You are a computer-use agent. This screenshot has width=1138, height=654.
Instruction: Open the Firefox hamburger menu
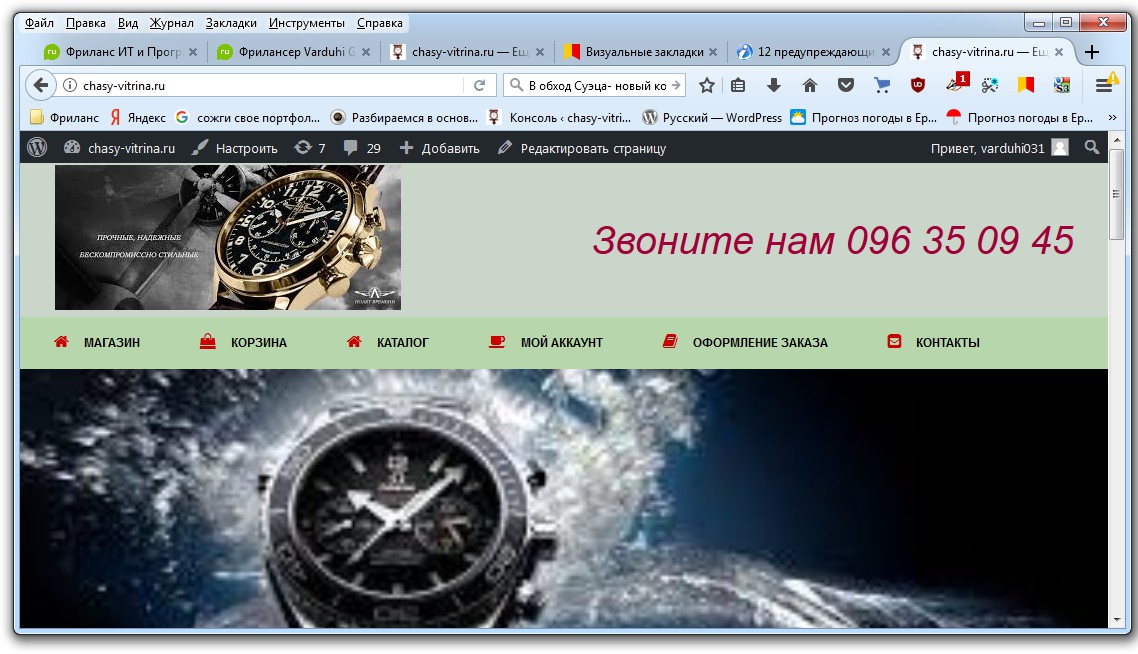1105,85
